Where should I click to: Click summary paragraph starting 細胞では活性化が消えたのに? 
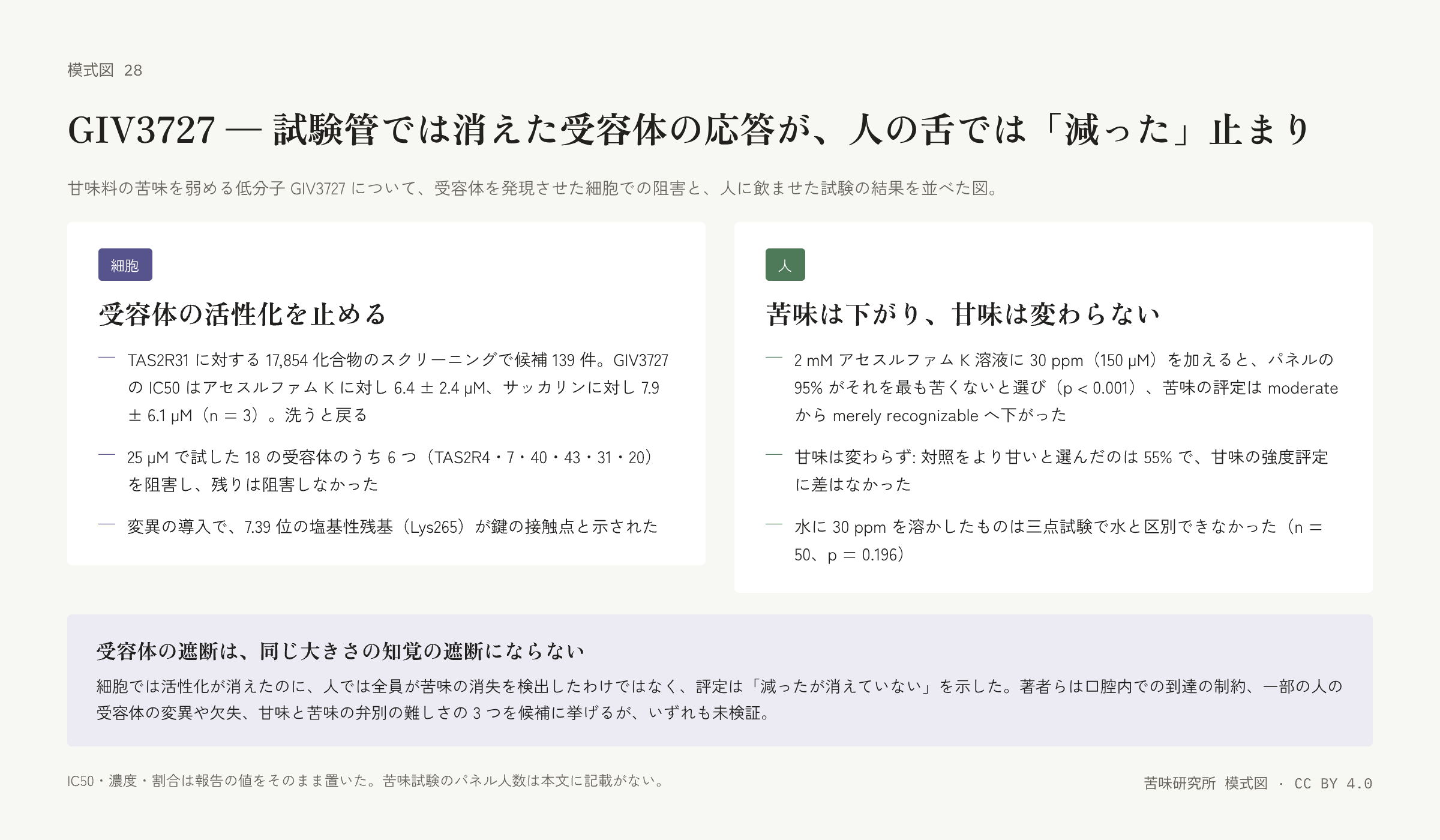[x=719, y=700]
